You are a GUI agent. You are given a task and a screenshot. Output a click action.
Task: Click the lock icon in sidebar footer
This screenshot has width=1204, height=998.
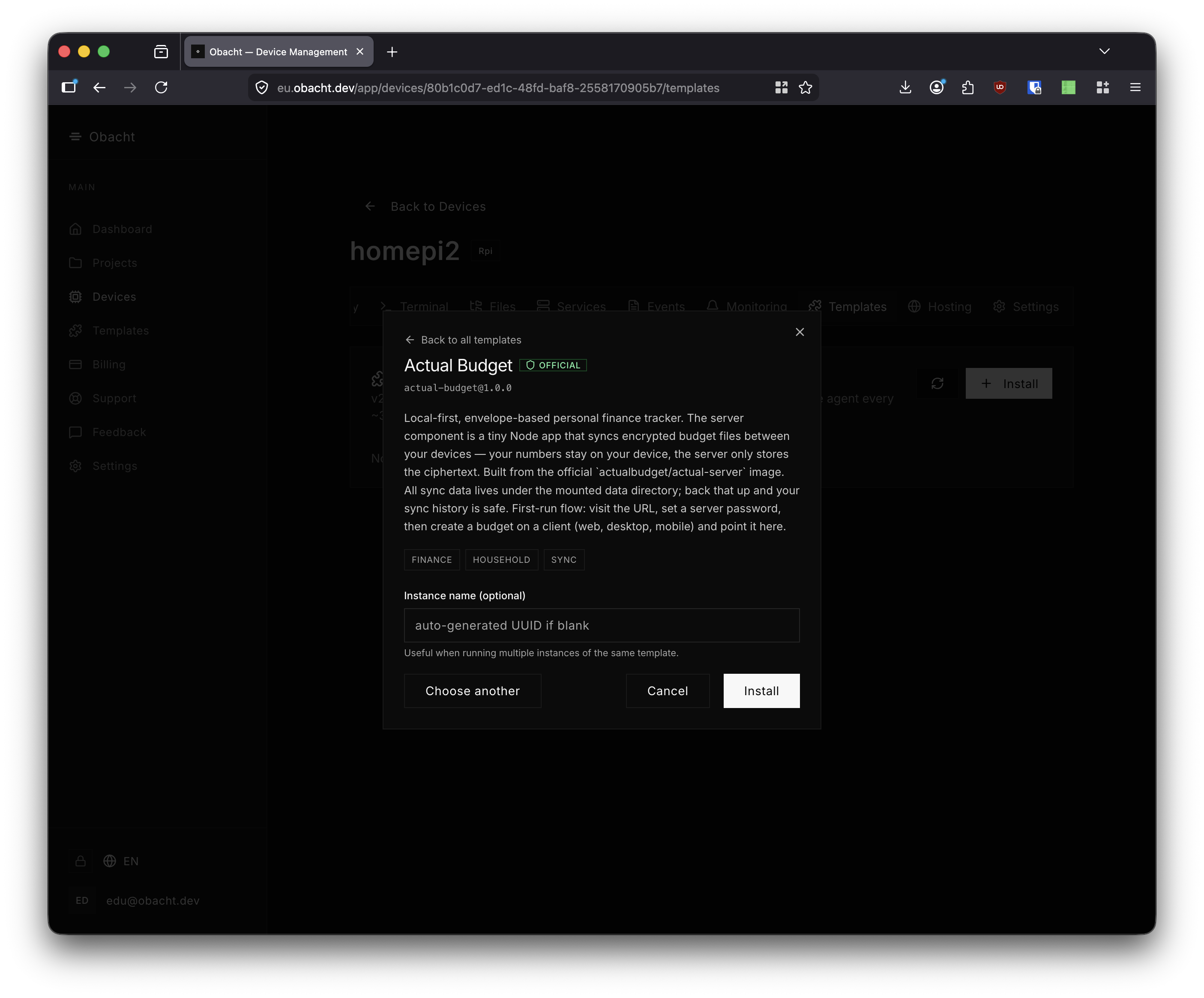[81, 861]
